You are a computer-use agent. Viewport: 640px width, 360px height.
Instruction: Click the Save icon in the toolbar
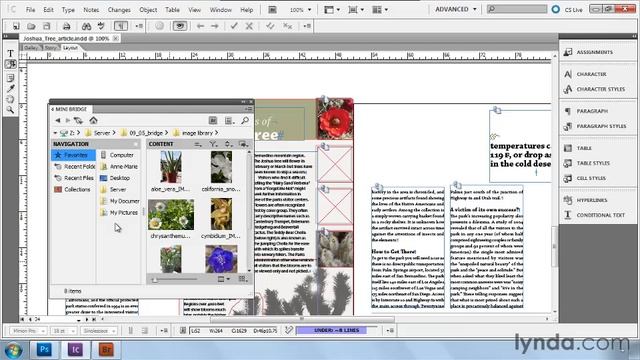(47, 26)
